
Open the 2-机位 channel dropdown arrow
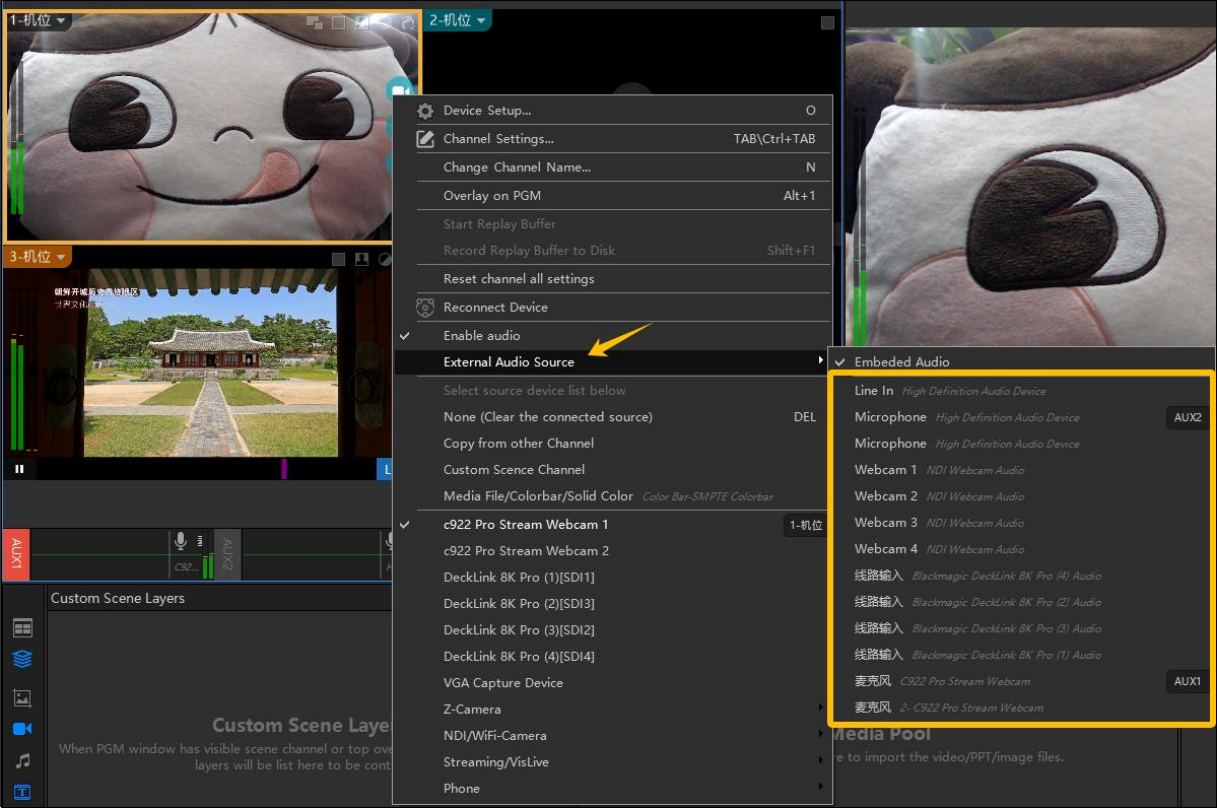pos(481,21)
